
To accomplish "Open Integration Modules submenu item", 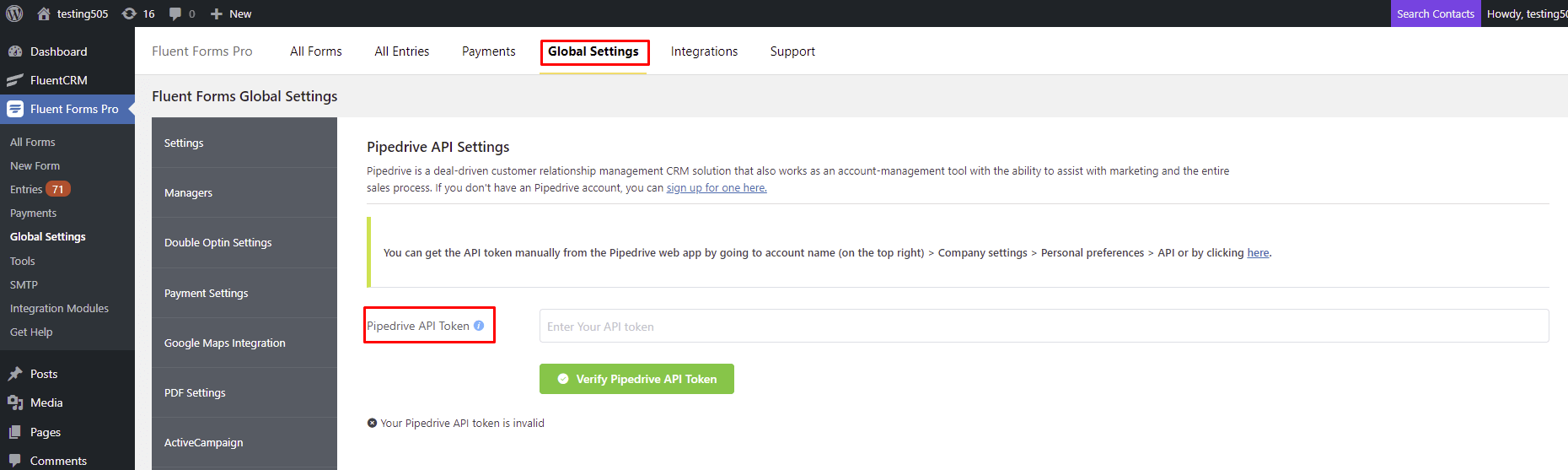I will click(x=59, y=309).
